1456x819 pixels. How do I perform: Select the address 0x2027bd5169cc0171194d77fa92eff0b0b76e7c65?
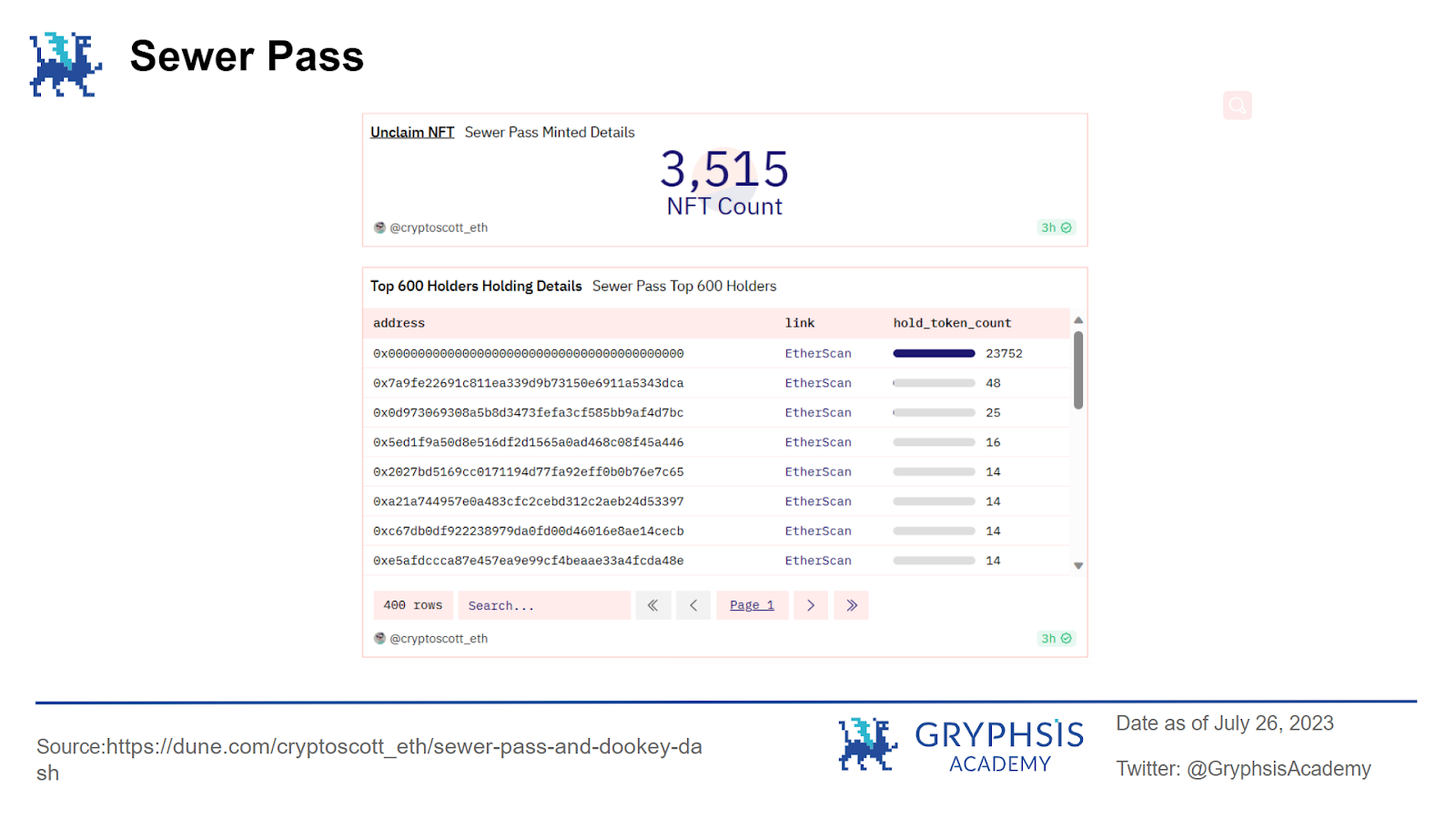click(x=528, y=471)
